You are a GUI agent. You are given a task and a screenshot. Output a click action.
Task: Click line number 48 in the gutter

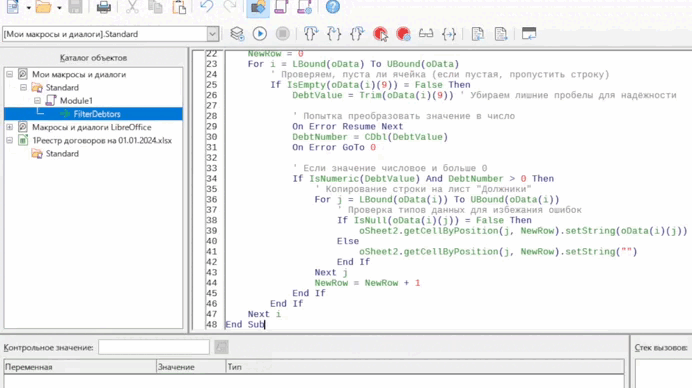click(x=211, y=324)
